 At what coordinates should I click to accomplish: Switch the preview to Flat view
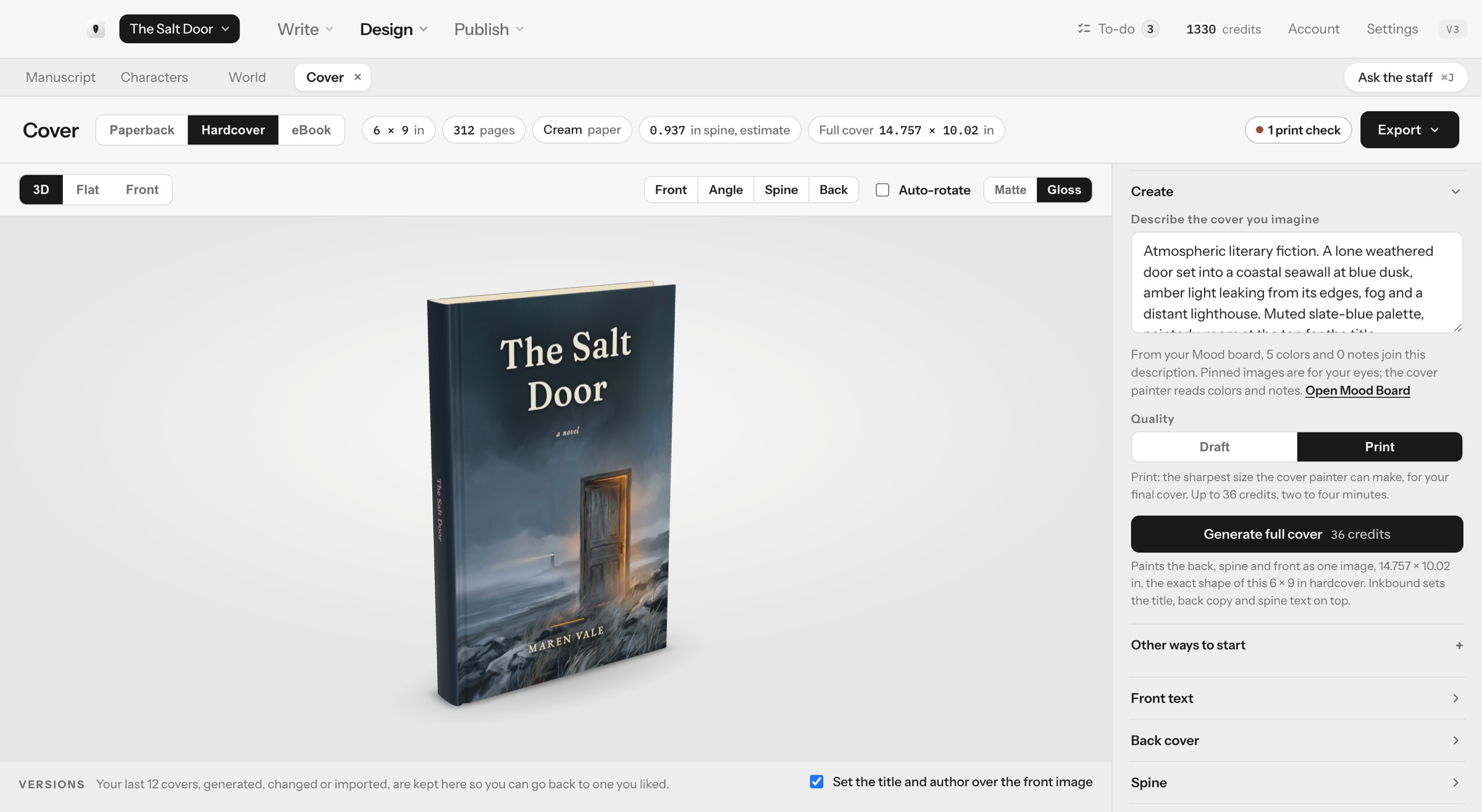coord(87,190)
